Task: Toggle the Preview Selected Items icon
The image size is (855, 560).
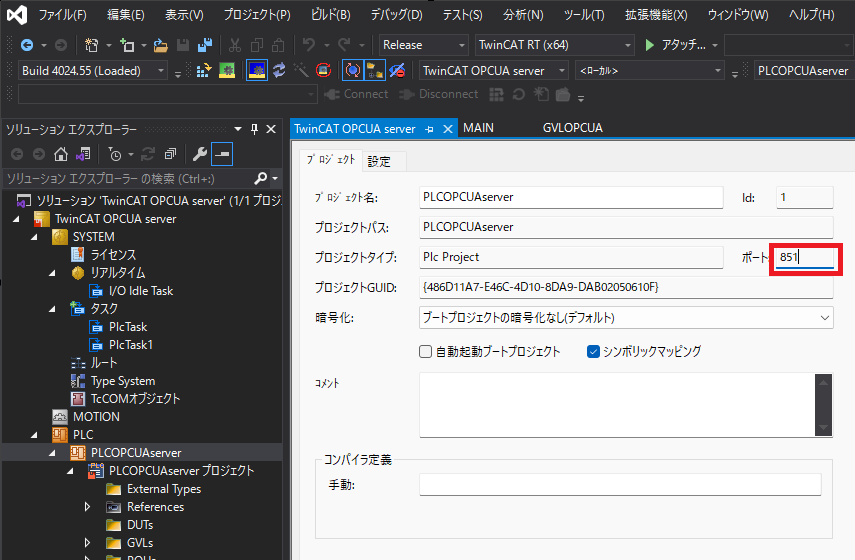Action: (x=222, y=154)
